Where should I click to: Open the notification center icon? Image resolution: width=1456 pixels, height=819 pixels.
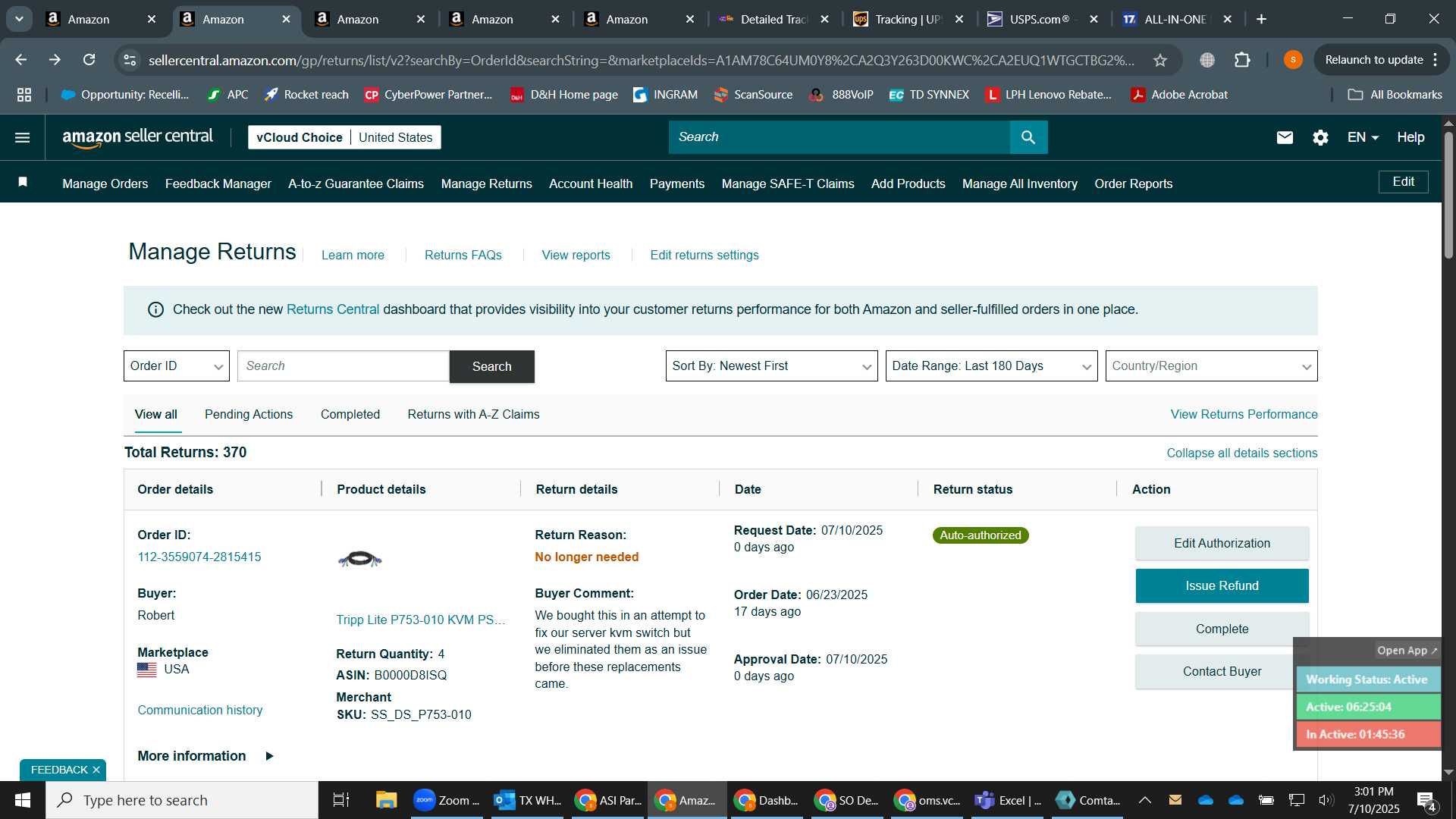pos(1426,800)
